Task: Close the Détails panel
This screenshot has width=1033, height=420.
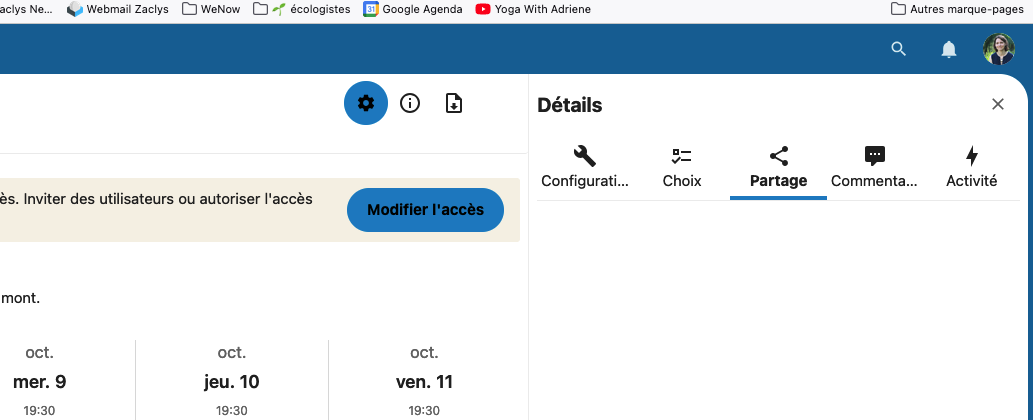Action: click(997, 104)
